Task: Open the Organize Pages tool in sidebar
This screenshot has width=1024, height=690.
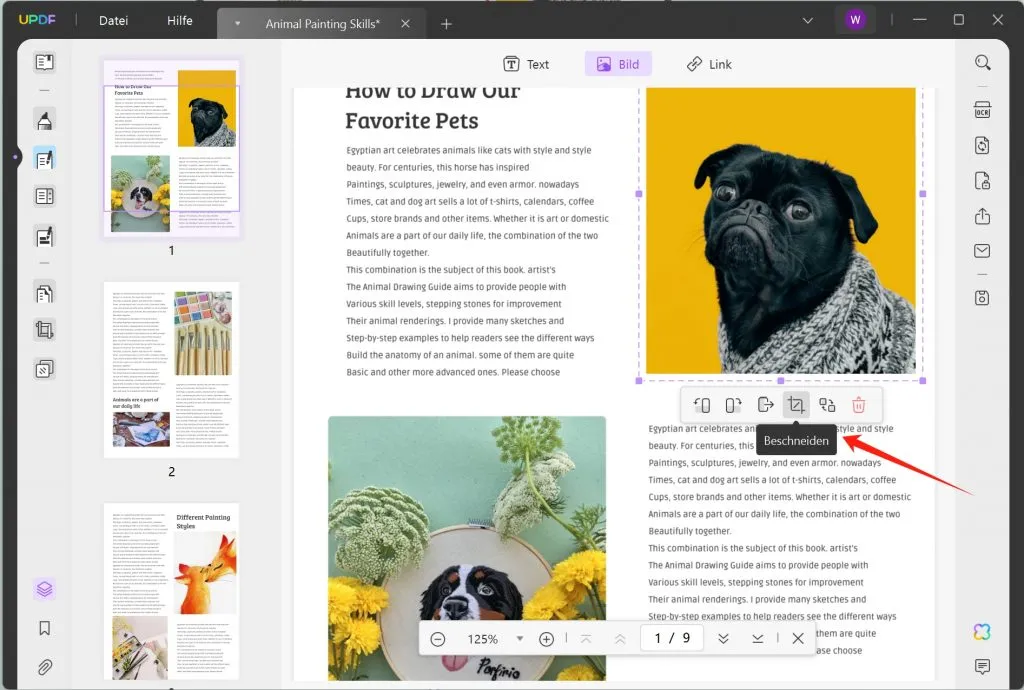Action: tap(44, 293)
